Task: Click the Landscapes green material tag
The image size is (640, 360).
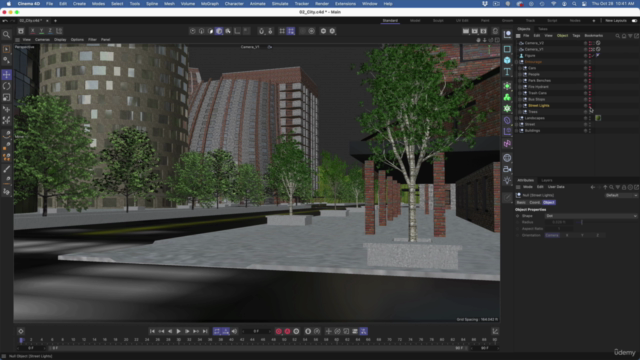Action: (598, 118)
